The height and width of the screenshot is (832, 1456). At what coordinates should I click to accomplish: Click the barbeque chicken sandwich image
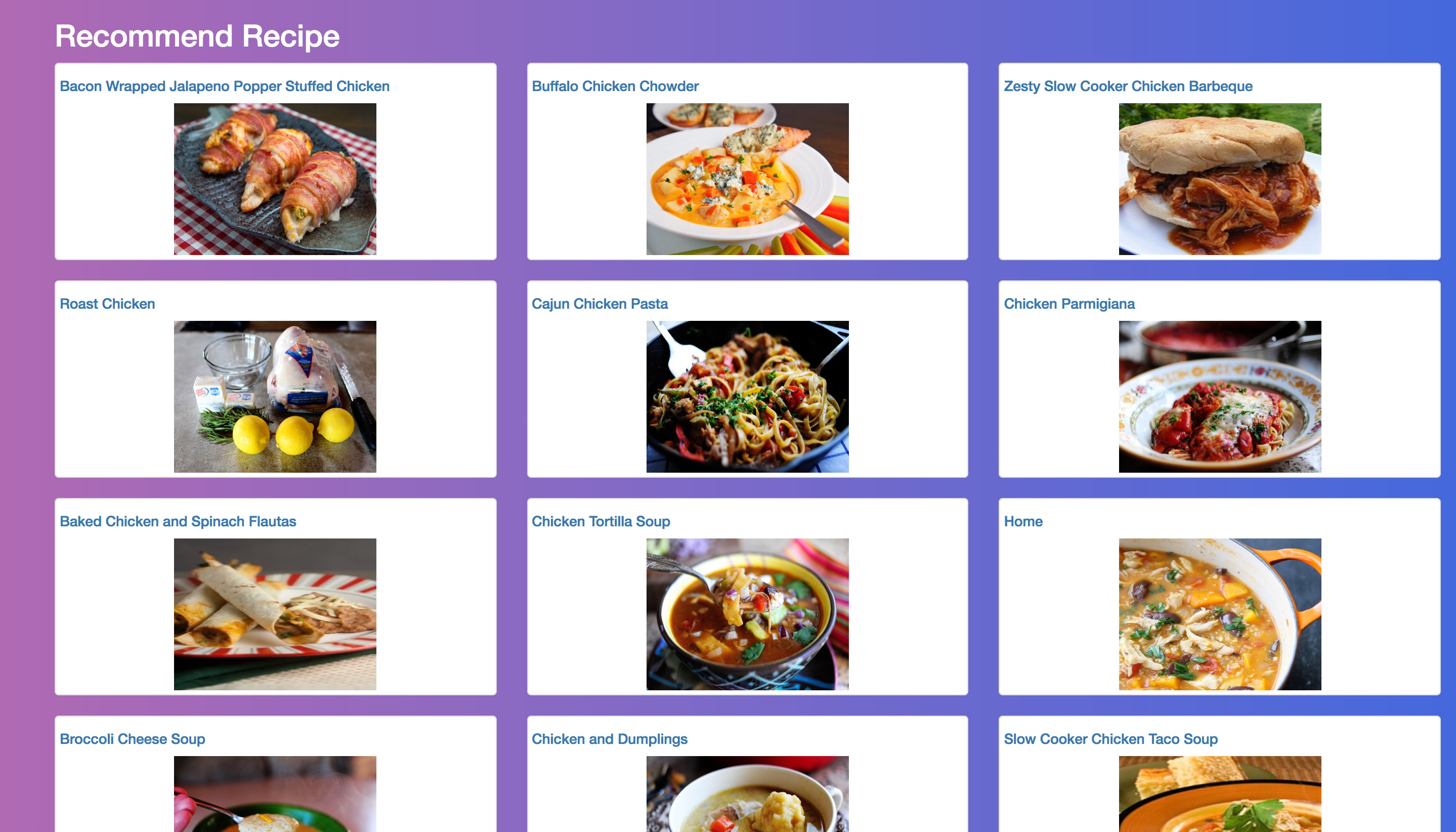(x=1220, y=179)
